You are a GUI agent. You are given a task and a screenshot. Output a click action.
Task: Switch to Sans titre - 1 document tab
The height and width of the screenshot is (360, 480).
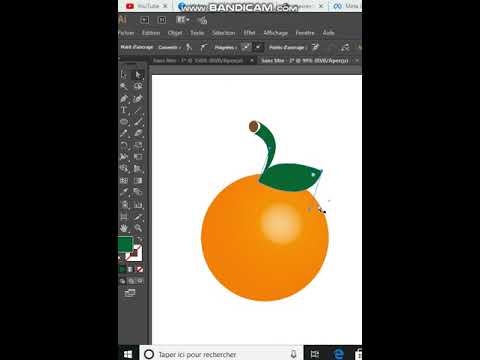click(198, 61)
